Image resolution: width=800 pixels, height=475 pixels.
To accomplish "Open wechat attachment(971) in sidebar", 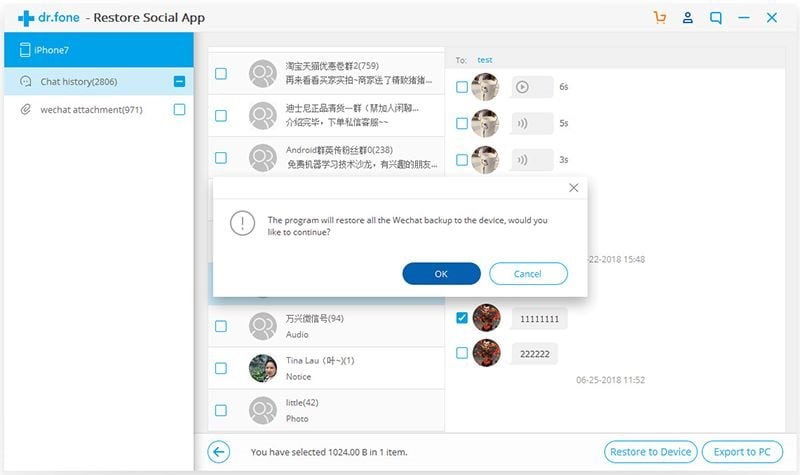I will pos(99,109).
